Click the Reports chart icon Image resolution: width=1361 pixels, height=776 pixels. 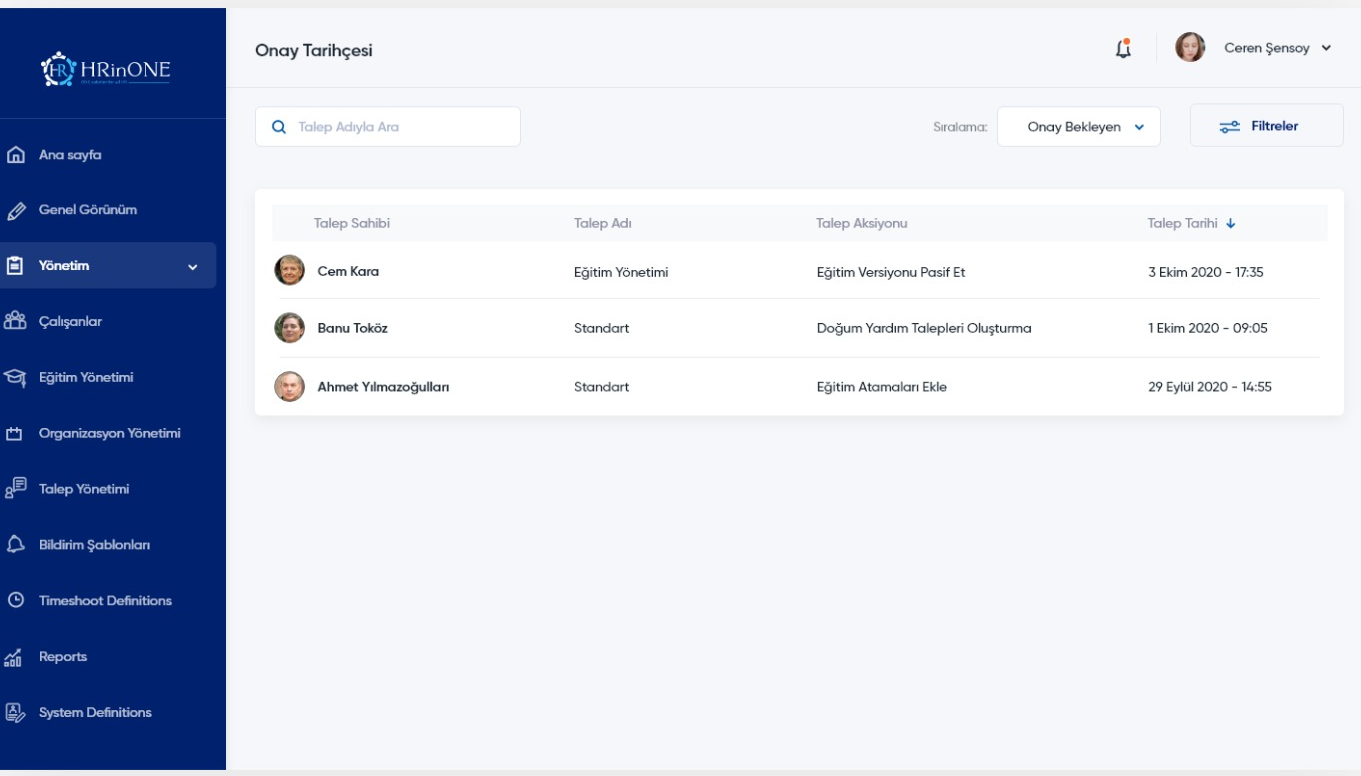15,657
